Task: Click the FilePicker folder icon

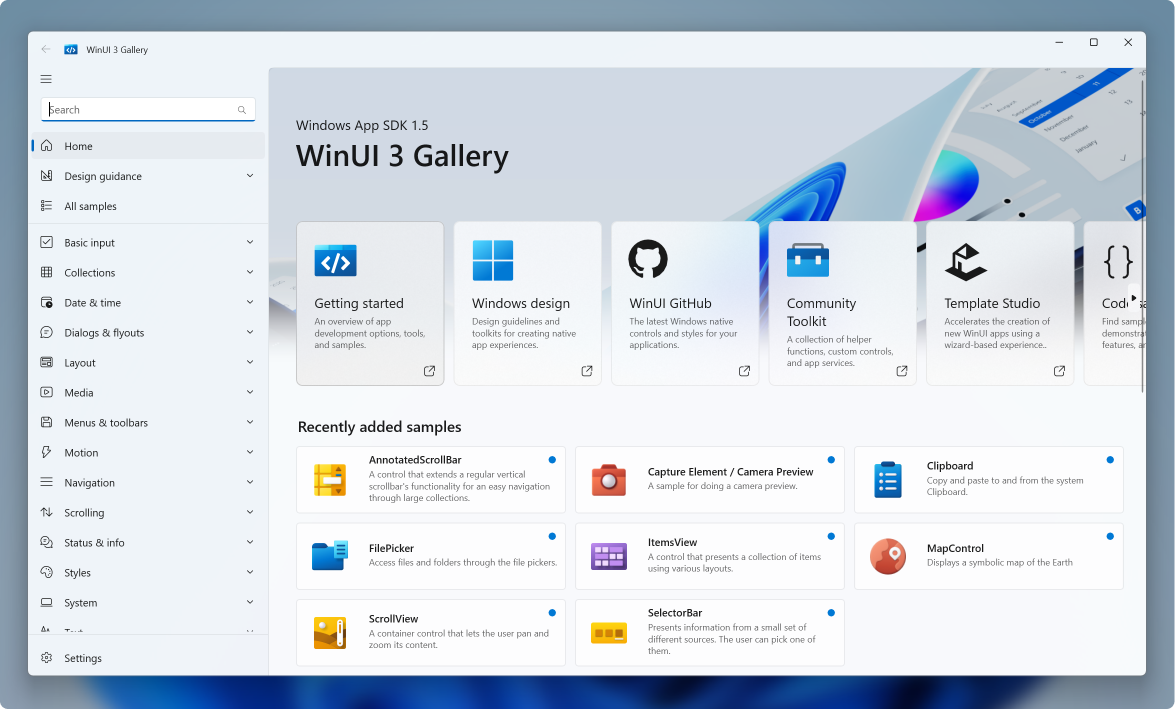Action: pyautogui.click(x=329, y=556)
